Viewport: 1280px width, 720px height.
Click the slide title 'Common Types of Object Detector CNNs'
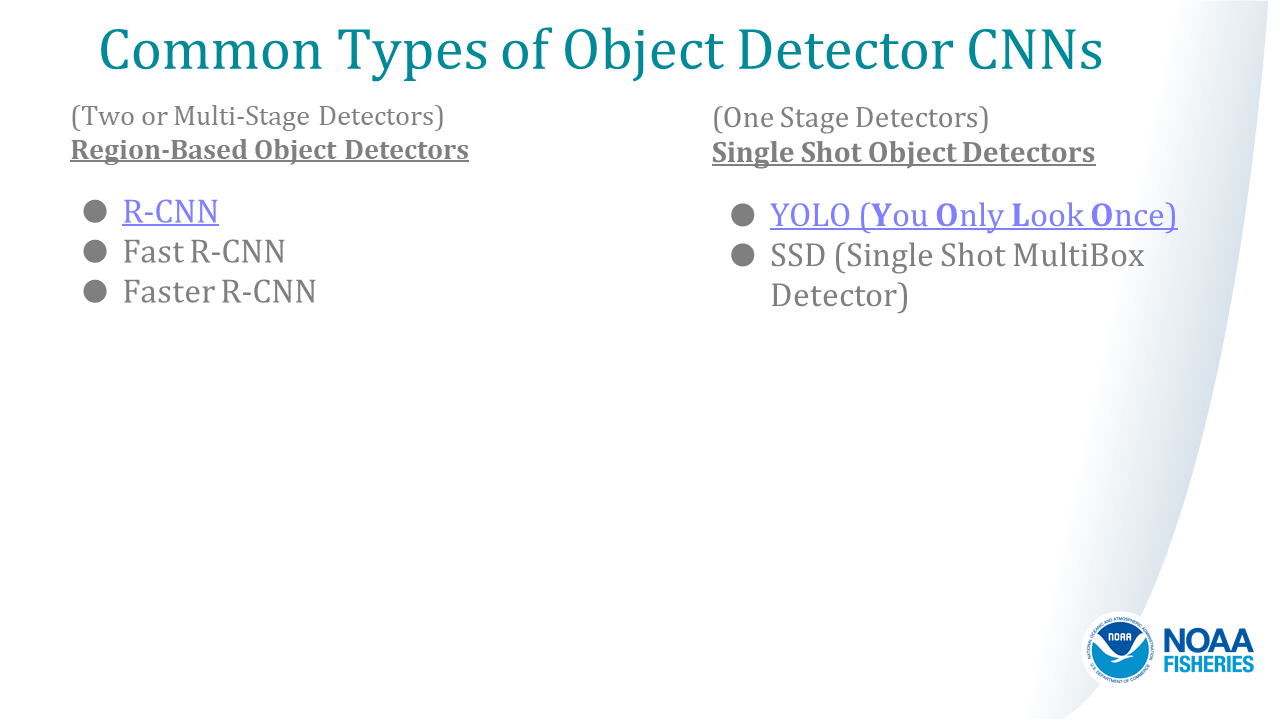(x=600, y=50)
